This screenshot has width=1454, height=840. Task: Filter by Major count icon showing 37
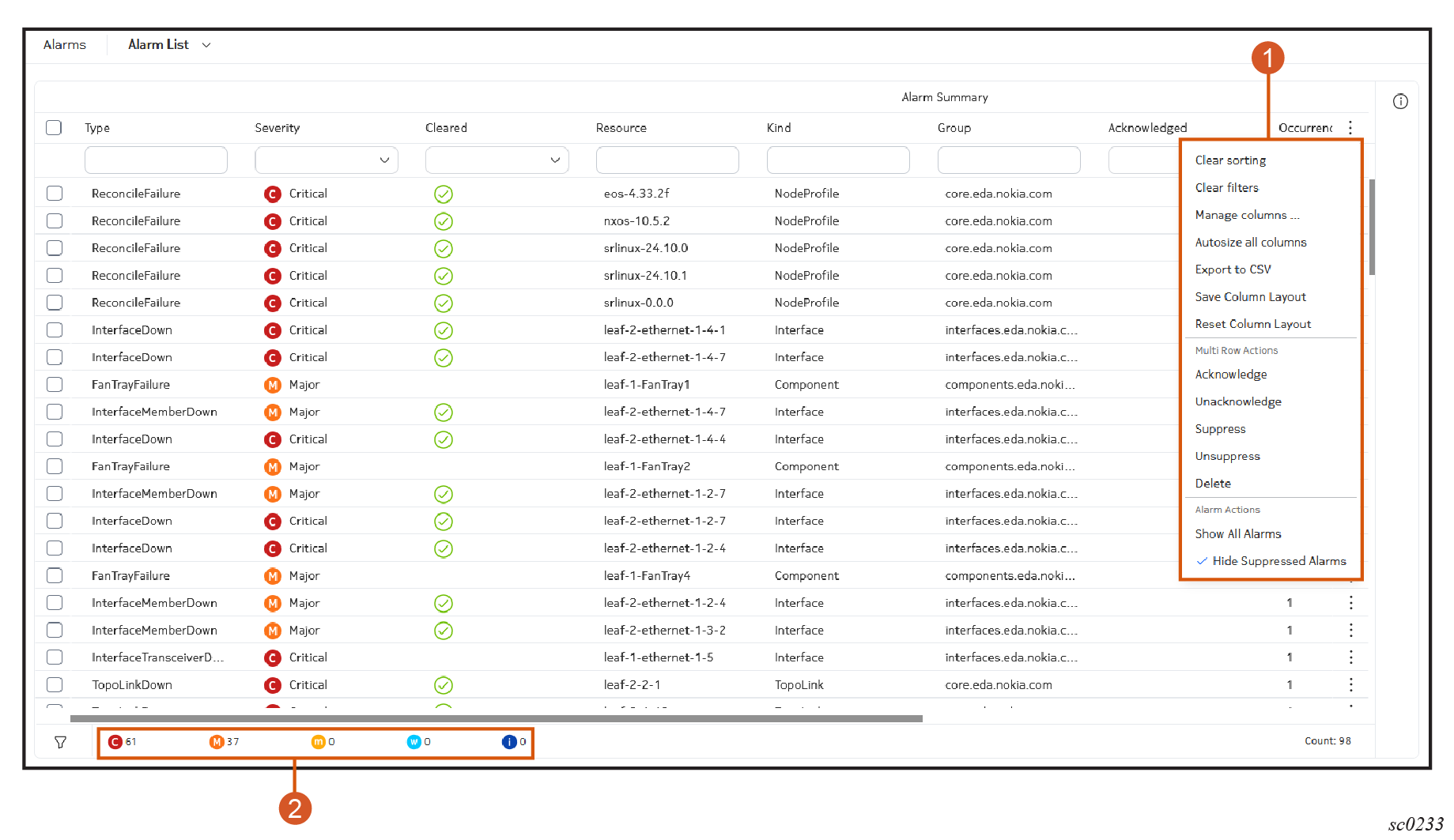[217, 742]
